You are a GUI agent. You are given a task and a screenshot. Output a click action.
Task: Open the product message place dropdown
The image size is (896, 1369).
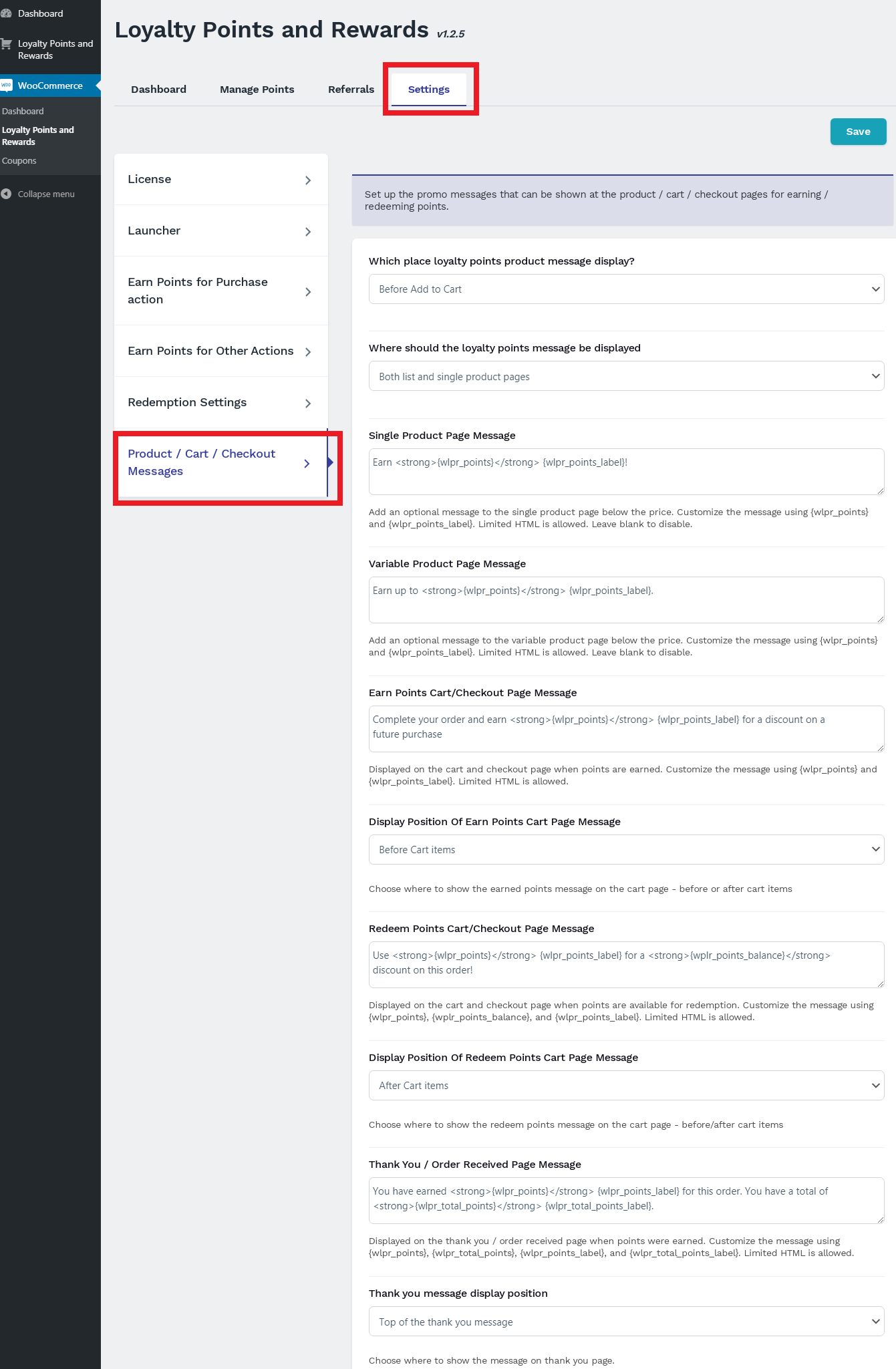pos(626,289)
